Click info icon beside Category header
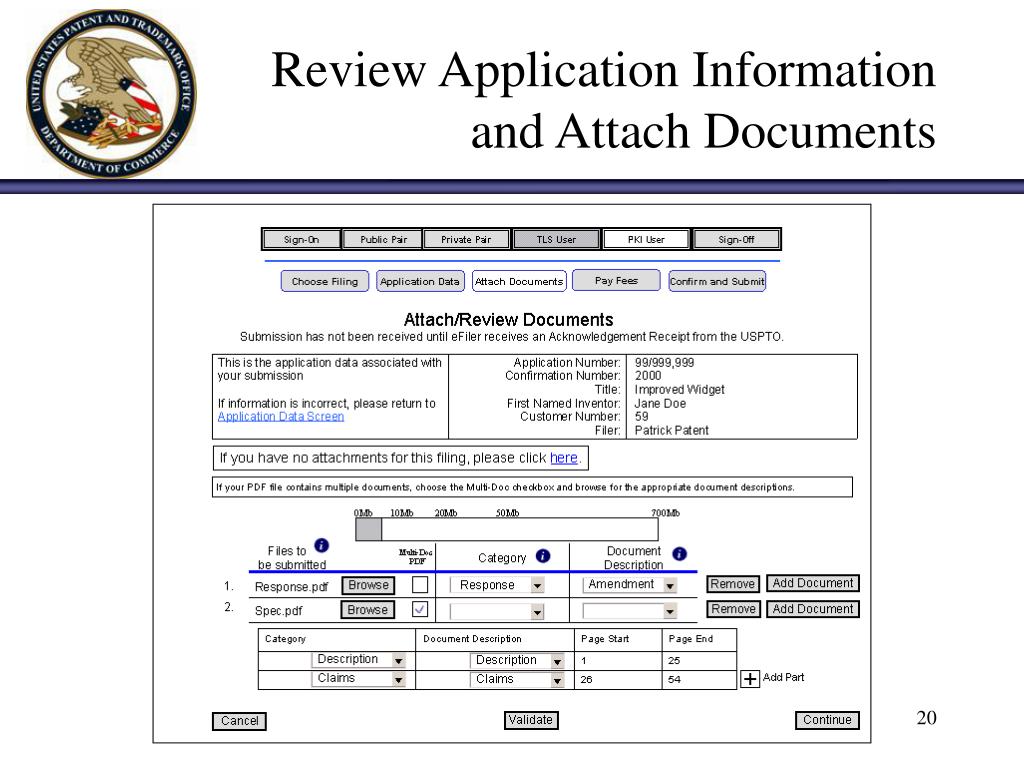The width and height of the screenshot is (1024, 768). click(x=543, y=556)
